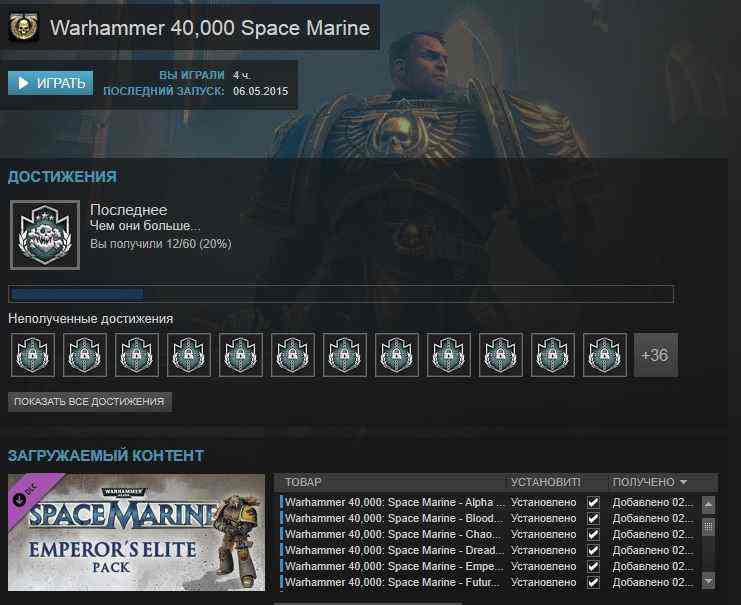Image resolution: width=741 pixels, height=605 pixels.
Task: Click the DLC list scroll up arrow
Action: 708,505
